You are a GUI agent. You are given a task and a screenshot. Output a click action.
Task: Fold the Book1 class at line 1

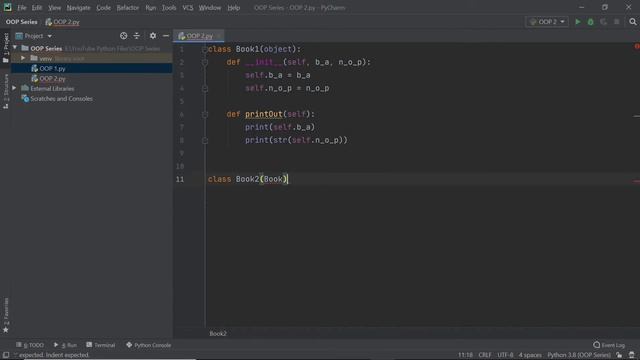204,49
